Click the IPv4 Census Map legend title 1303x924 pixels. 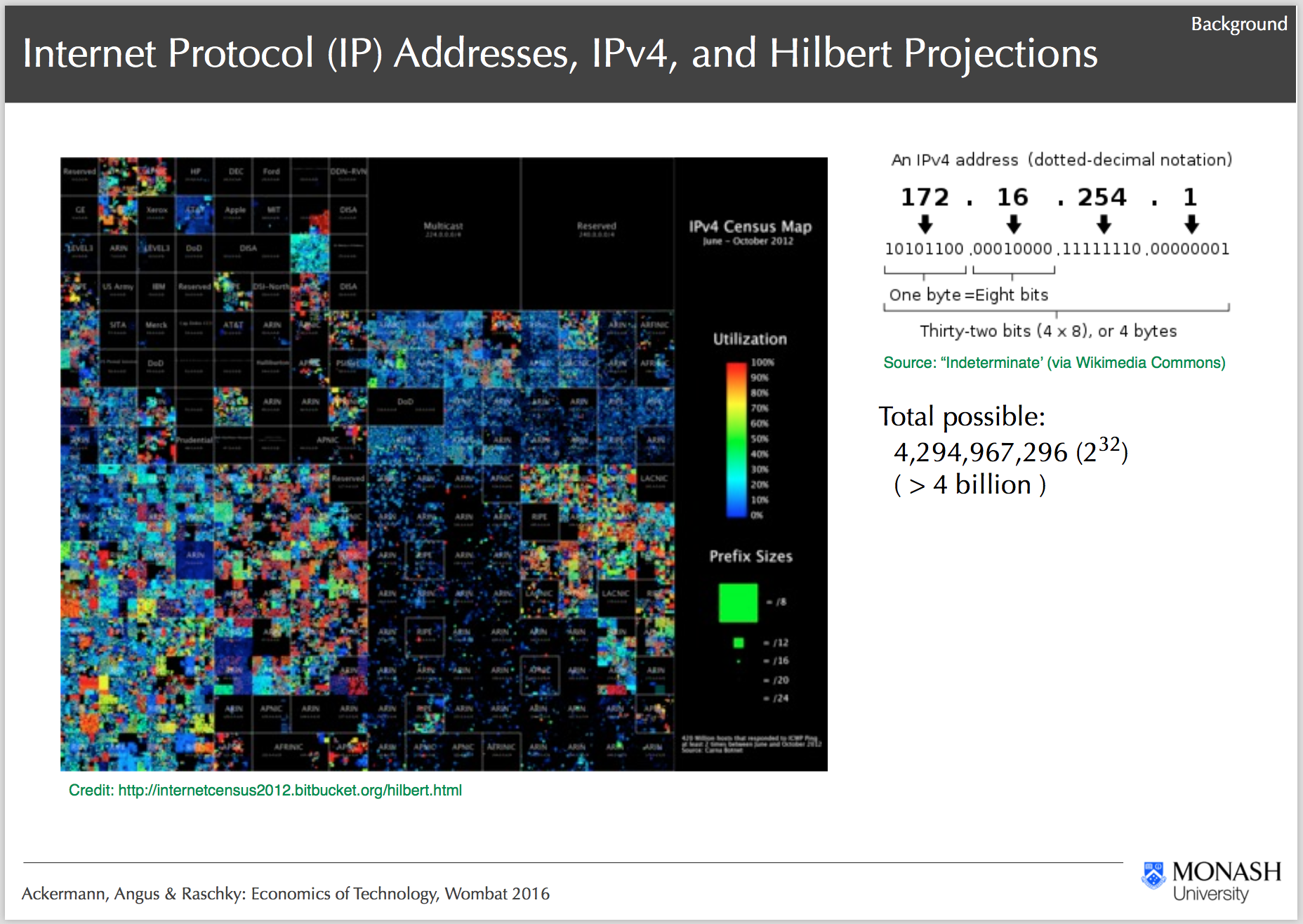tap(750, 227)
